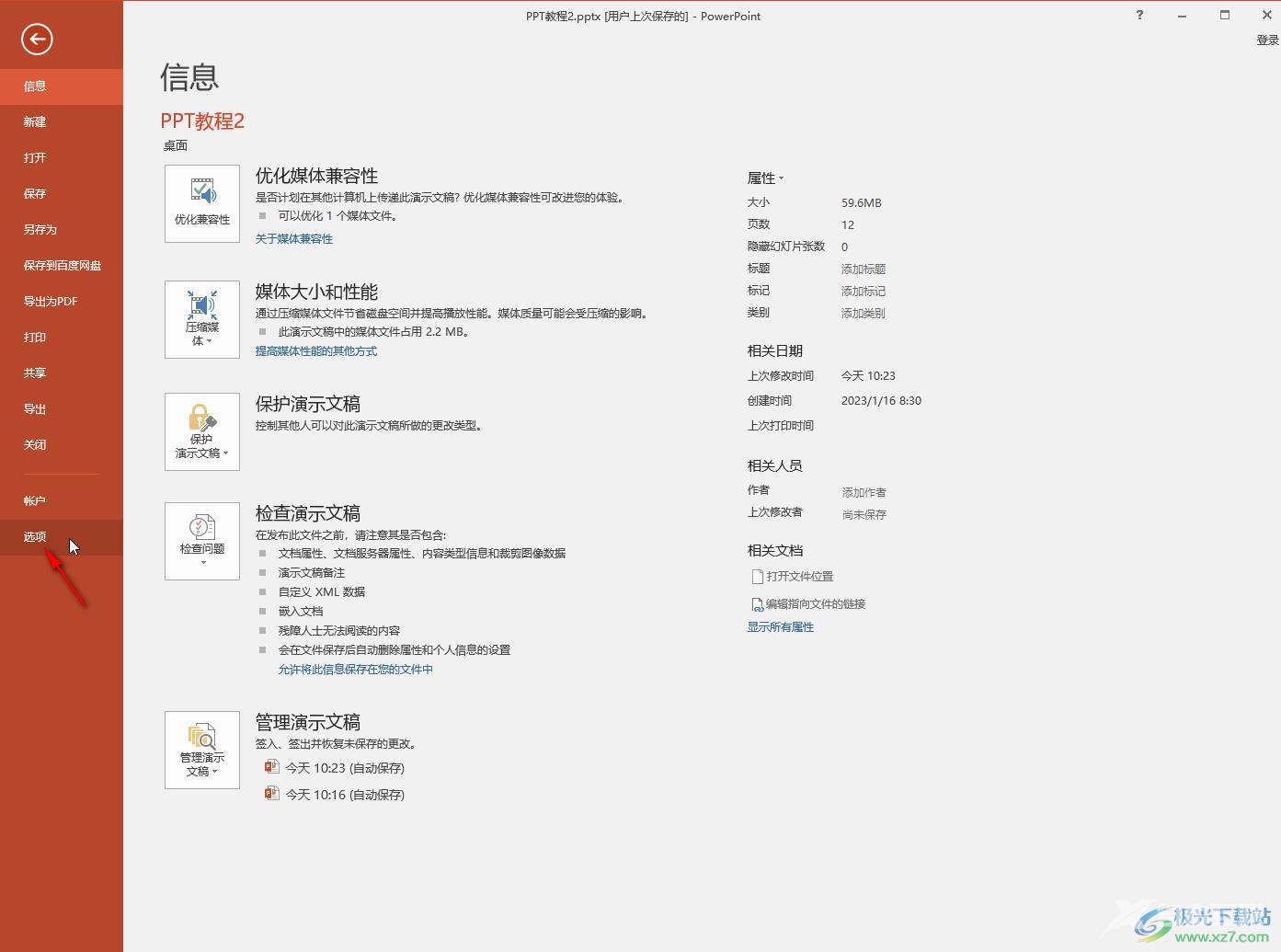Open the autosaved version from 10:16
This screenshot has height=952, width=1281.
335,795
